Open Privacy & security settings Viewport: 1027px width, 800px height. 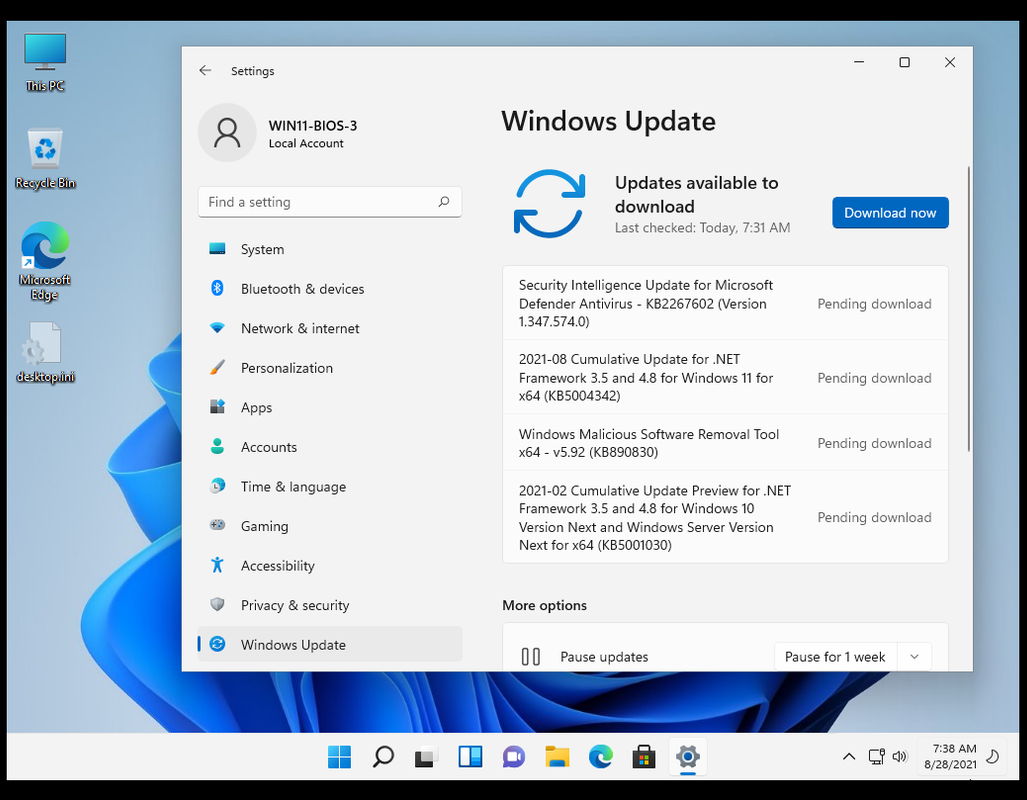[330, 605]
